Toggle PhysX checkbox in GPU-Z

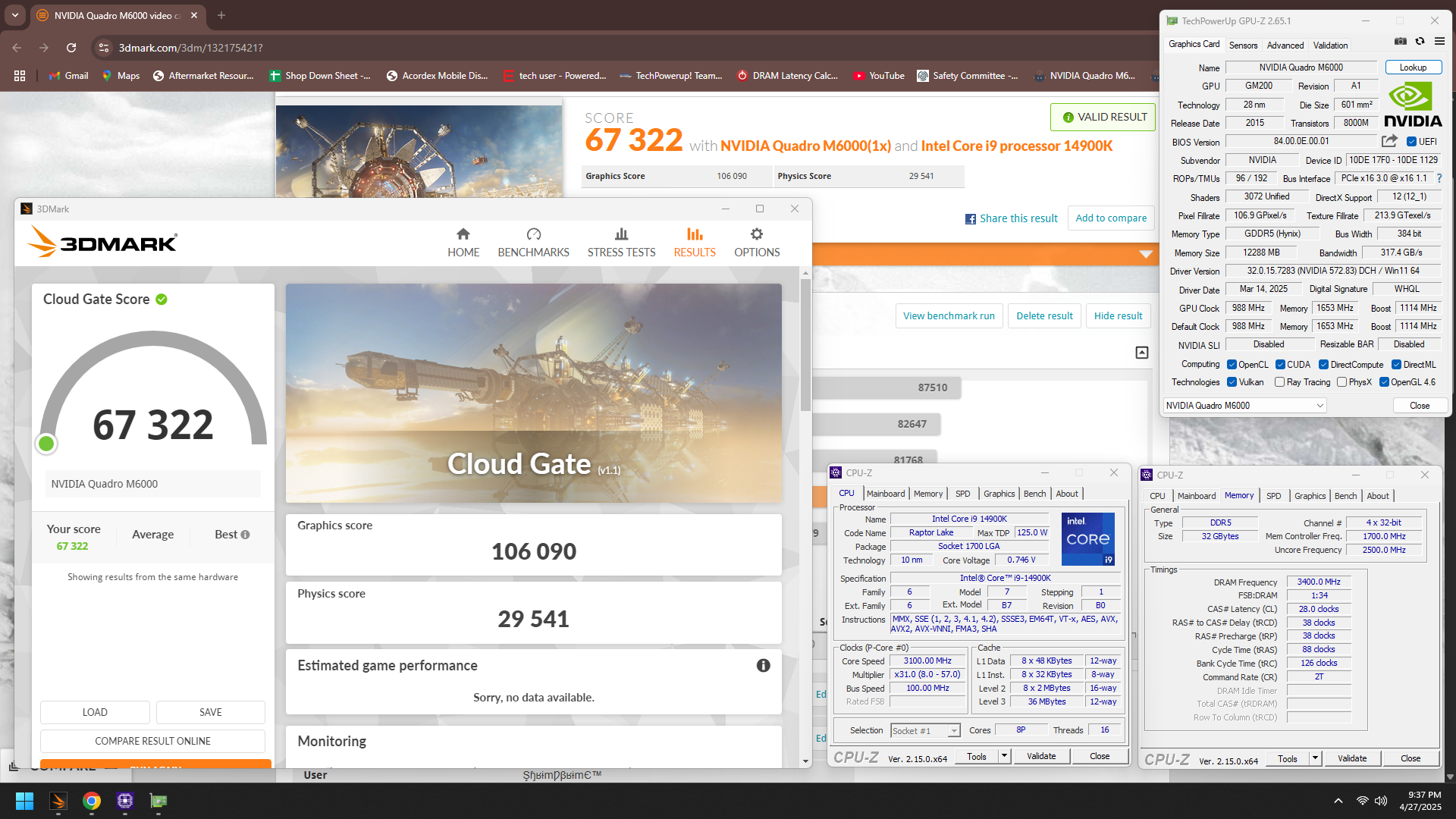tap(1342, 382)
